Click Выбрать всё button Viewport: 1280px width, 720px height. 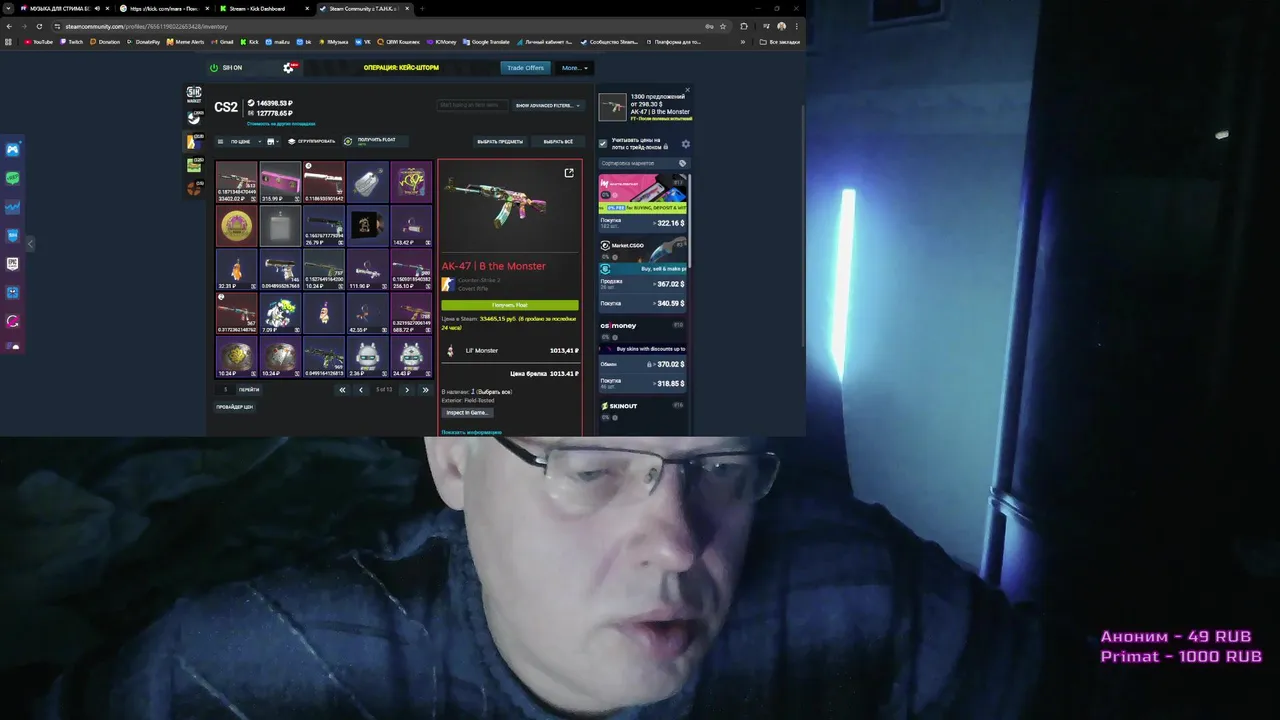coord(558,142)
